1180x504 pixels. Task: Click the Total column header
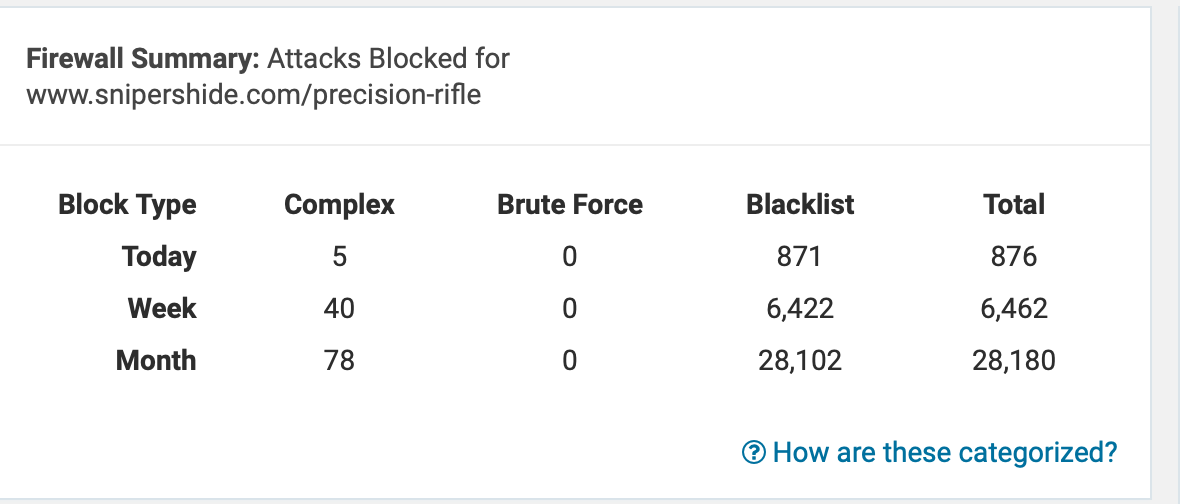(x=1014, y=205)
